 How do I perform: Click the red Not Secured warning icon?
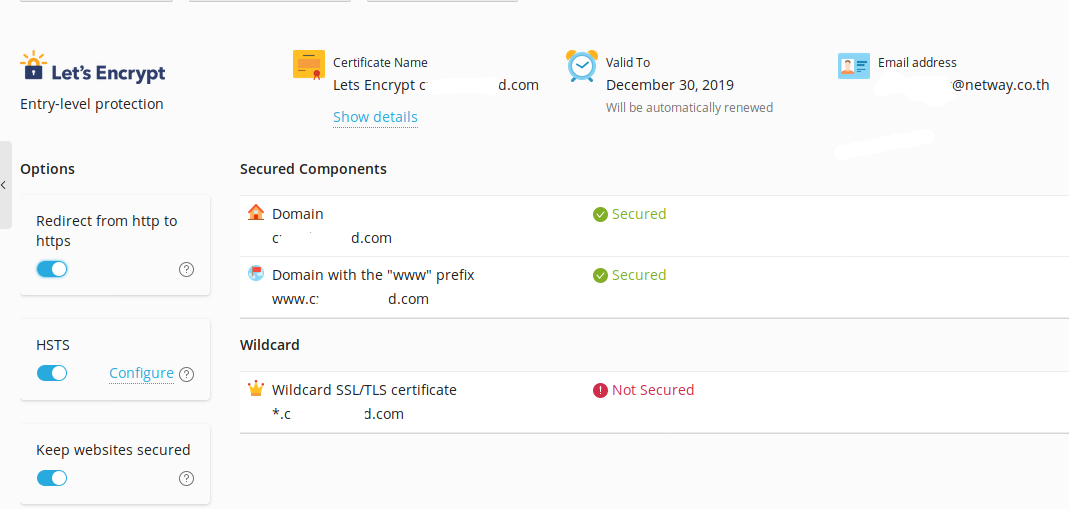pyautogui.click(x=600, y=390)
